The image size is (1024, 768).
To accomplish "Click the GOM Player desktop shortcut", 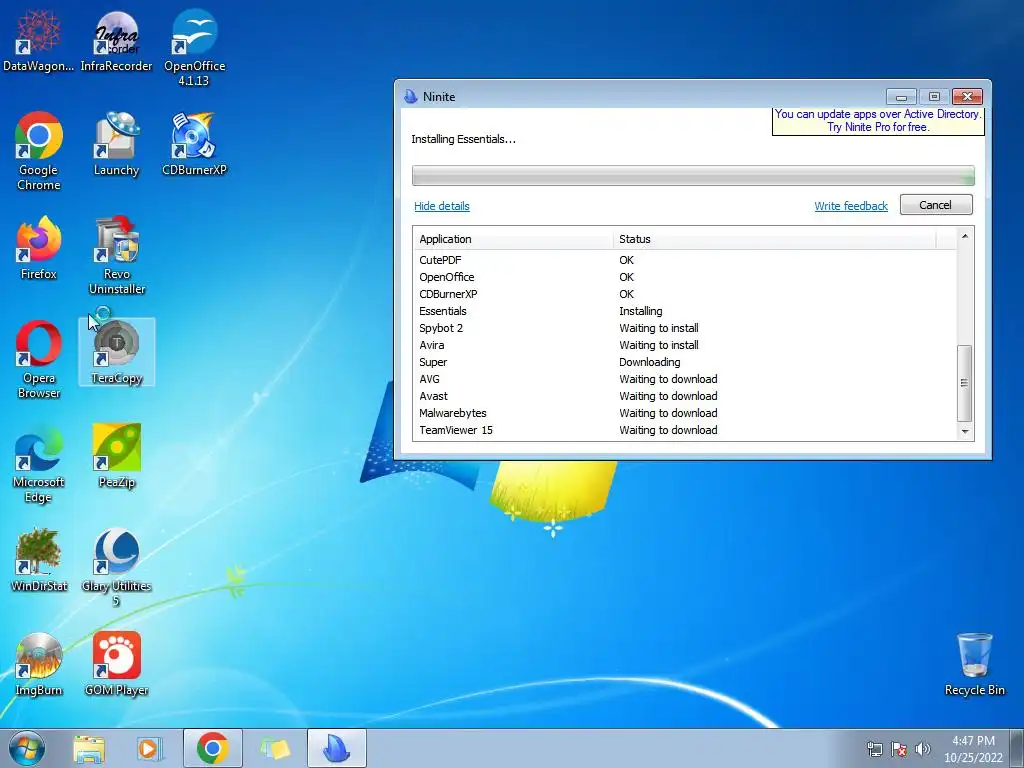I will coord(116,664).
